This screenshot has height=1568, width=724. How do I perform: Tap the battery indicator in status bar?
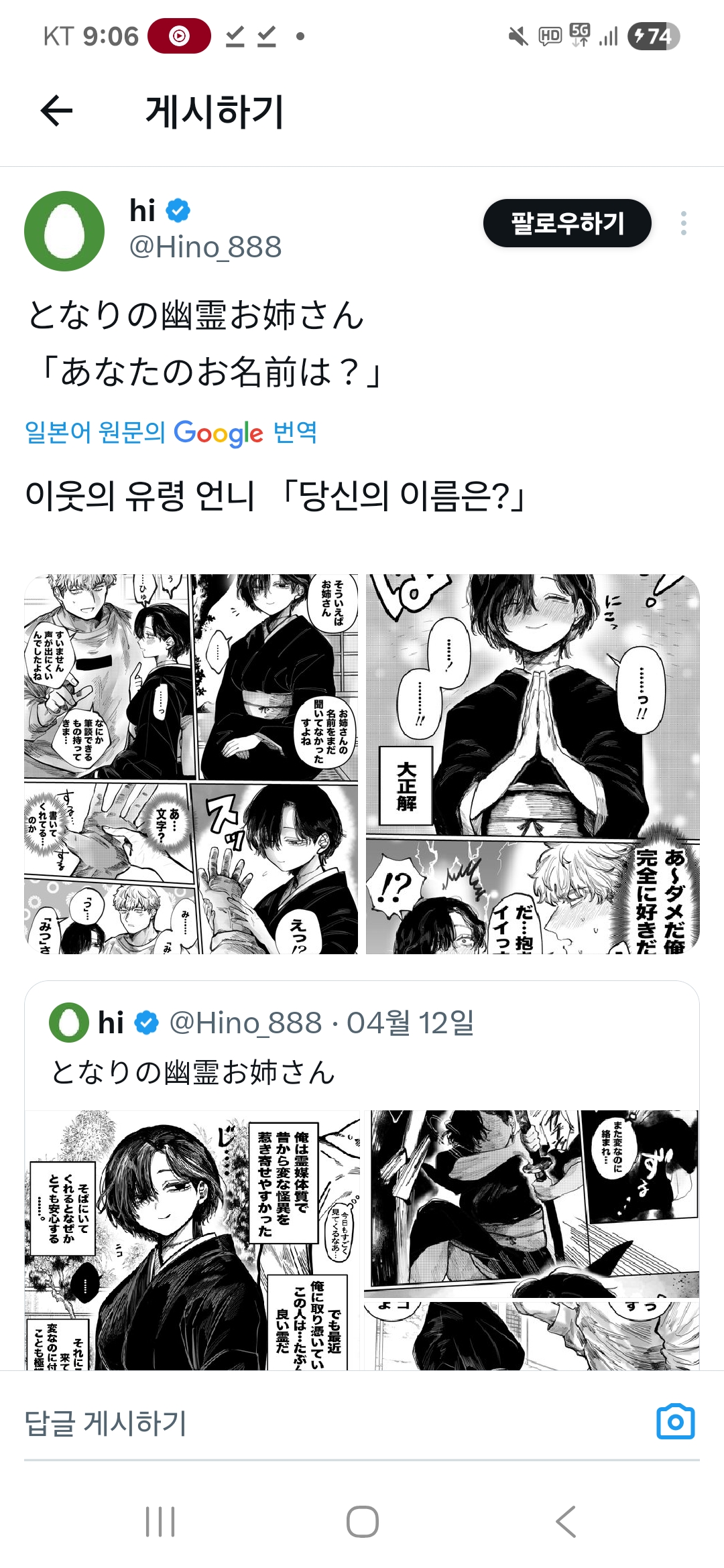(x=654, y=36)
